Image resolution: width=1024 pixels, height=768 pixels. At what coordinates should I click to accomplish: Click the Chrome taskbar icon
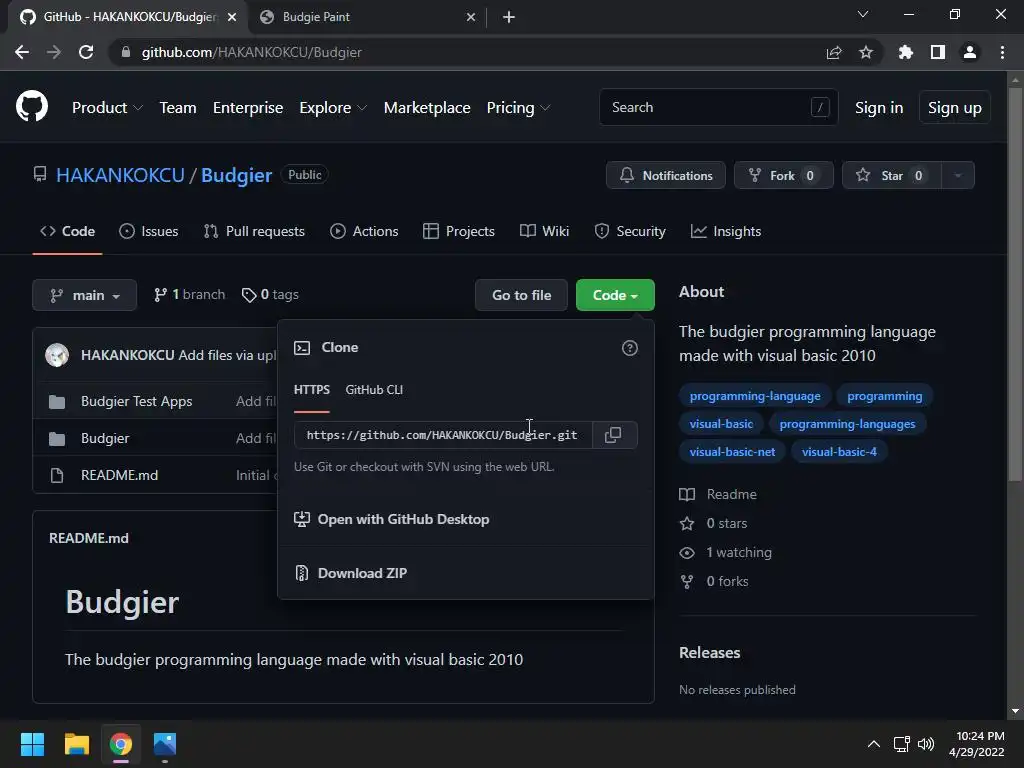(121, 744)
